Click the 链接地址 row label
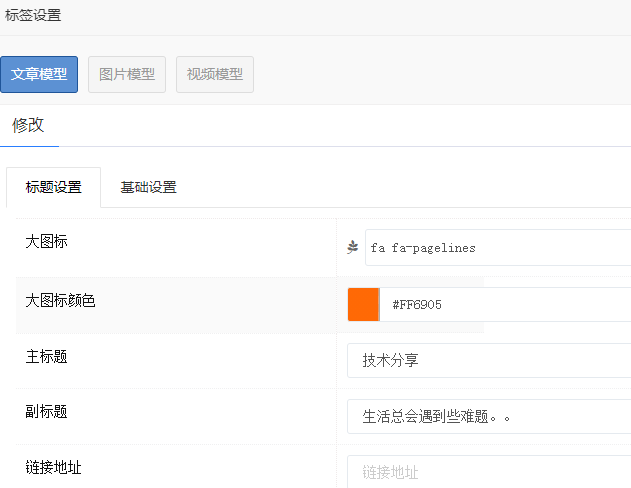This screenshot has width=631, height=488. [53, 467]
